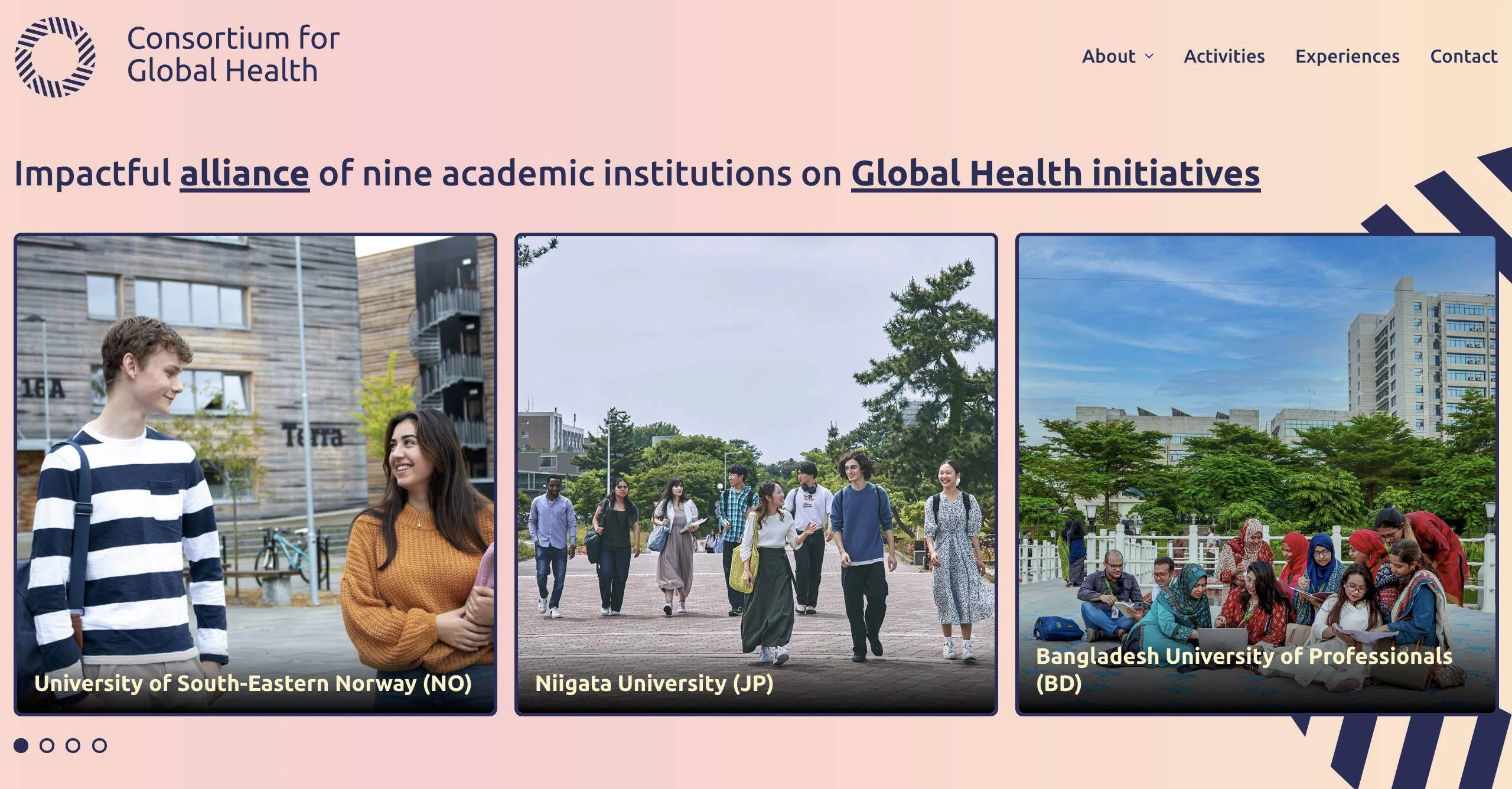This screenshot has height=789, width=1512.
Task: Open the About menu item
Action: click(x=1109, y=56)
